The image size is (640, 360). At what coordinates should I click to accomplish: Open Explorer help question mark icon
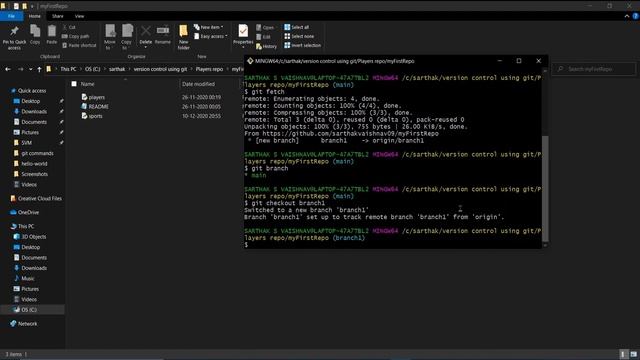(635, 16)
